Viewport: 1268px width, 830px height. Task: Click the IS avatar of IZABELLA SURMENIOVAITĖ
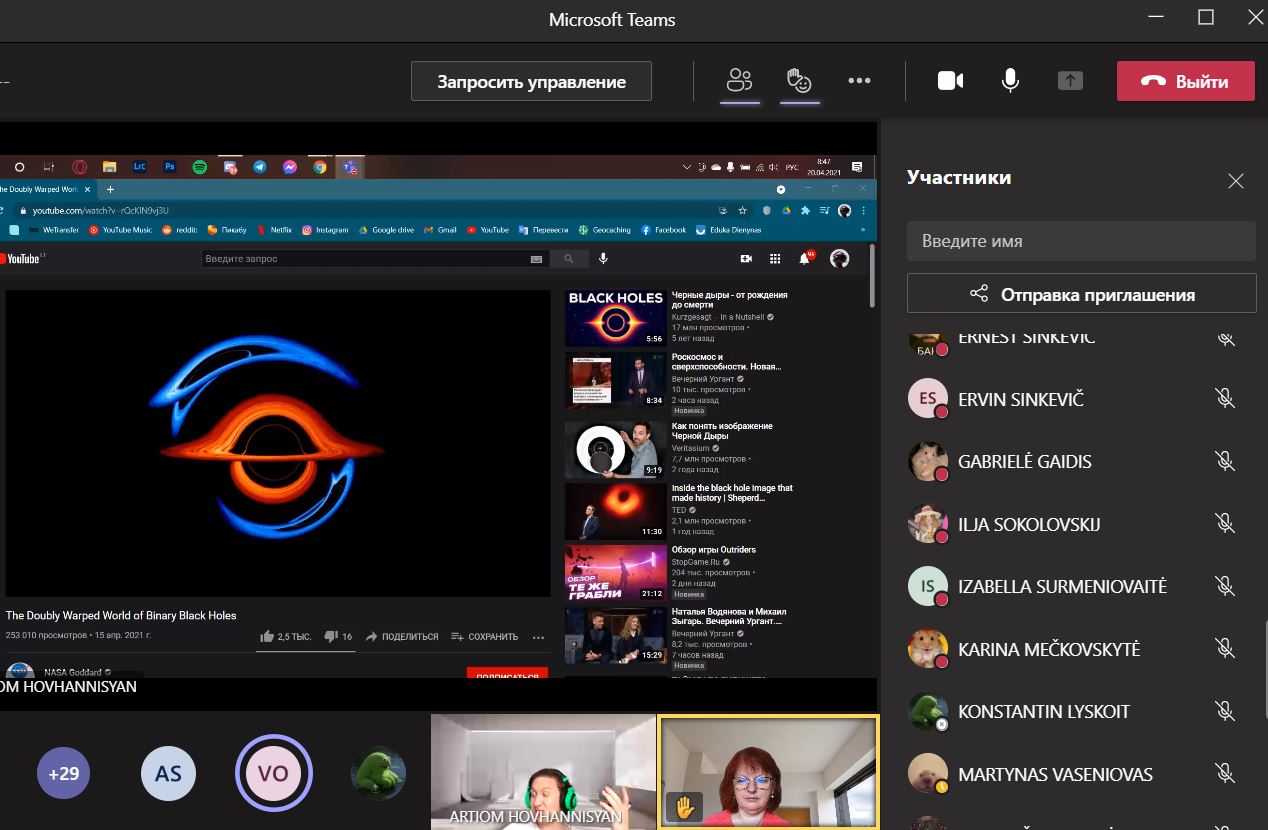click(928, 586)
